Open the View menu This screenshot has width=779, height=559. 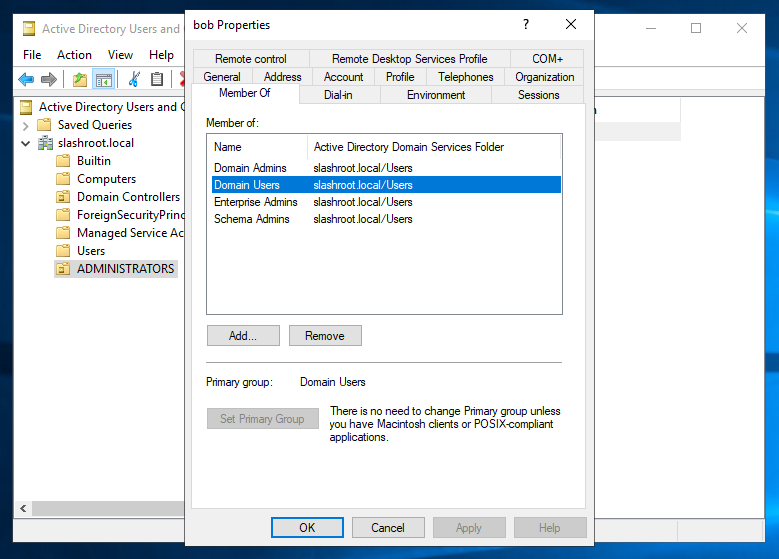click(x=120, y=55)
